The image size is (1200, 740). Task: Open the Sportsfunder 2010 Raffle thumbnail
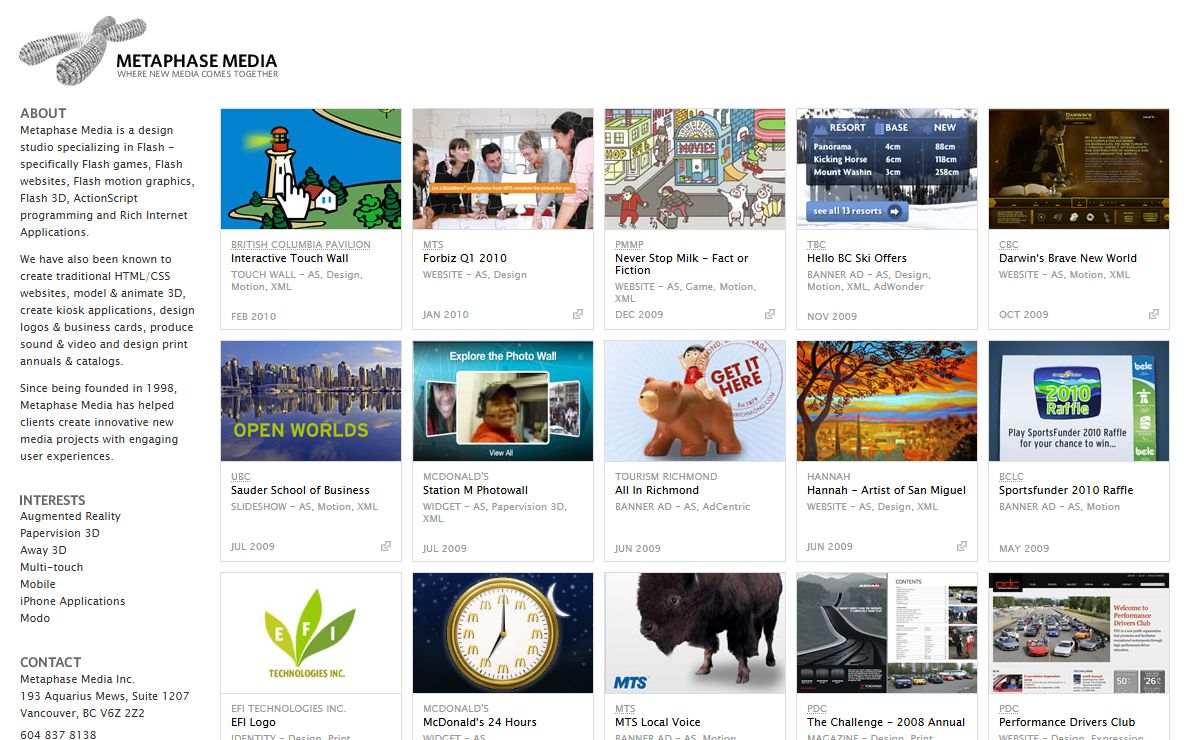(x=1079, y=401)
